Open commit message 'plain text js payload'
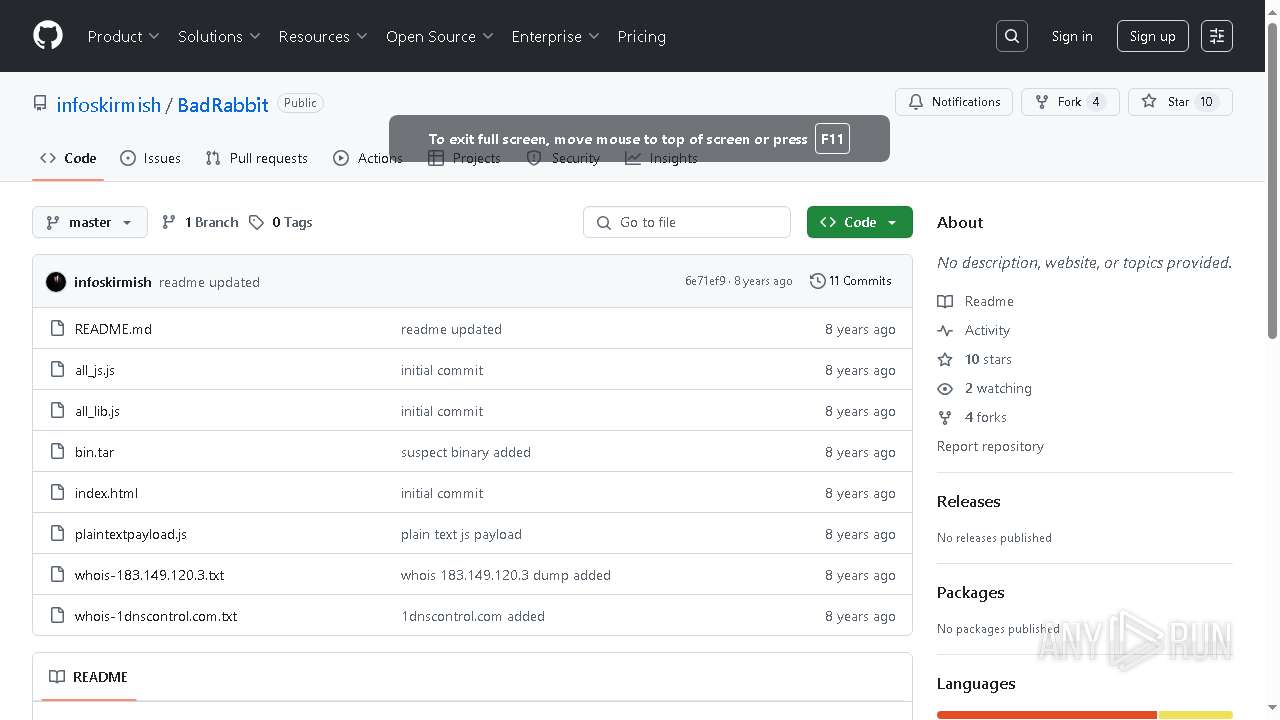 pyautogui.click(x=461, y=534)
